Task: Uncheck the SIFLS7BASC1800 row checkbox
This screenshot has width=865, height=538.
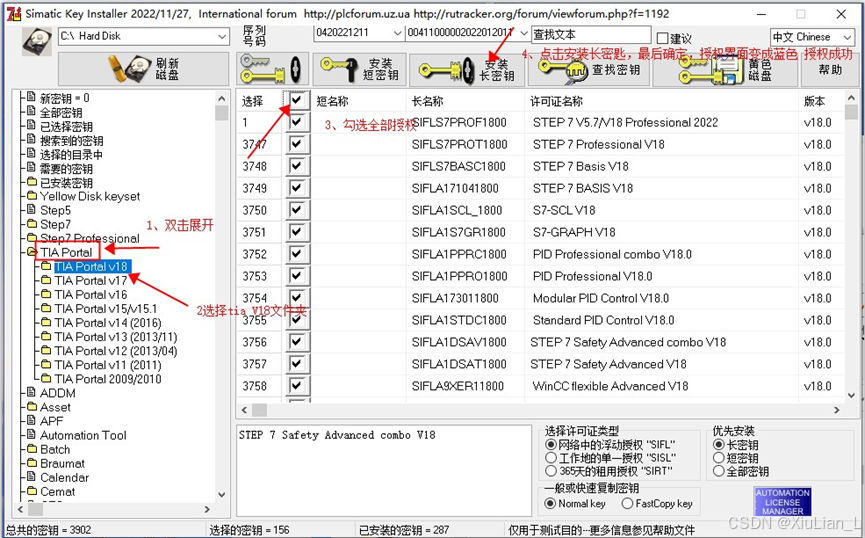Action: coord(297,166)
